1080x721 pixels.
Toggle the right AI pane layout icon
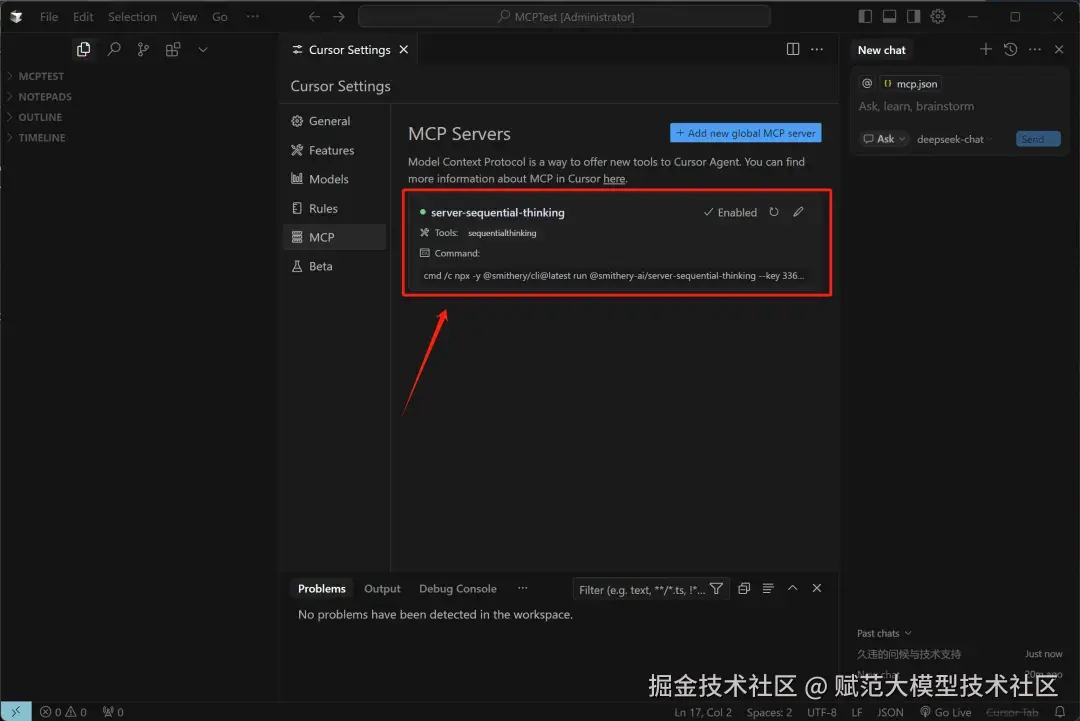point(913,17)
